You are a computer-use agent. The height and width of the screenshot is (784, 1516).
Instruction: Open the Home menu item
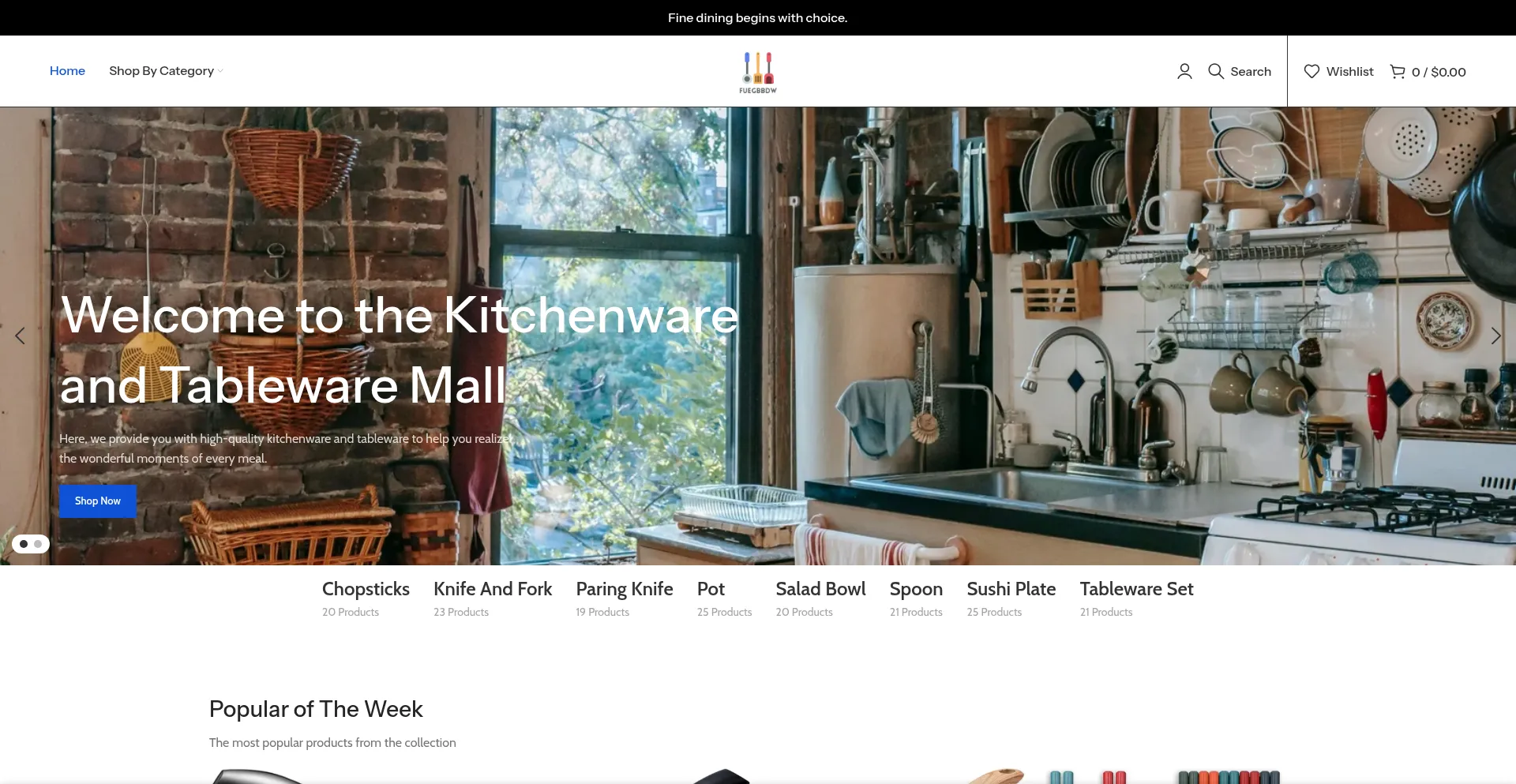[x=67, y=71]
